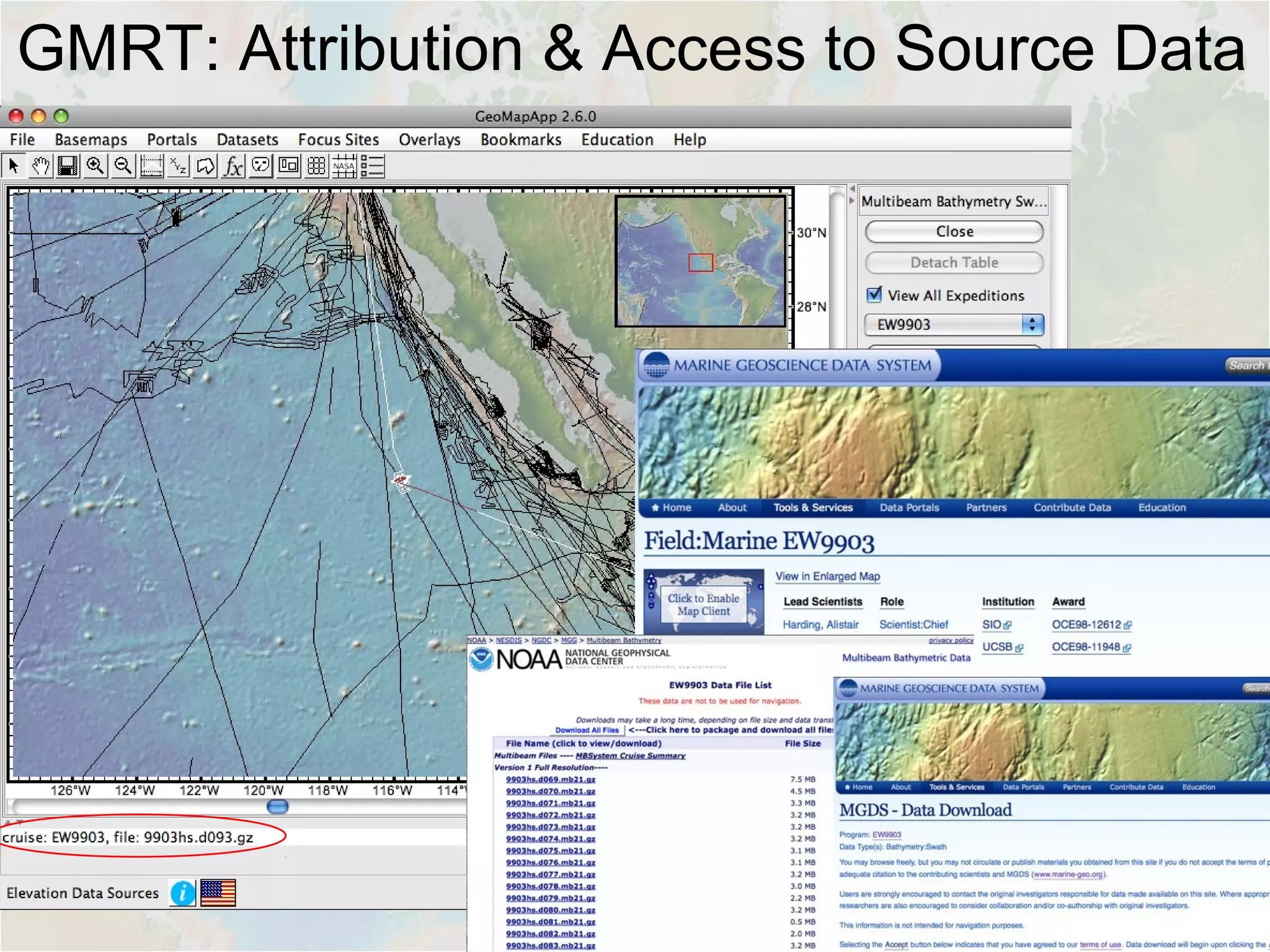Open Data Portals tab on Field:Marine page
The height and width of the screenshot is (952, 1270).
click(x=910, y=508)
